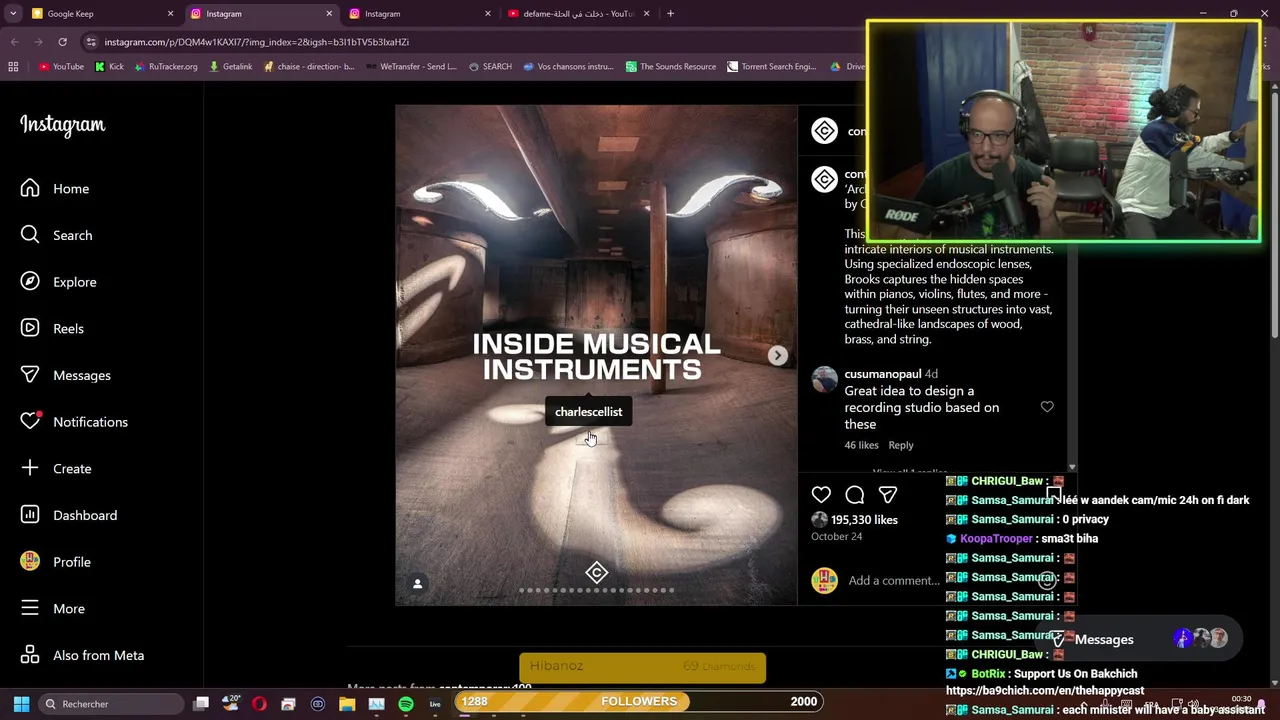Reload the current page
Image resolution: width=1280 pixels, height=720 pixels.
[x=62, y=42]
